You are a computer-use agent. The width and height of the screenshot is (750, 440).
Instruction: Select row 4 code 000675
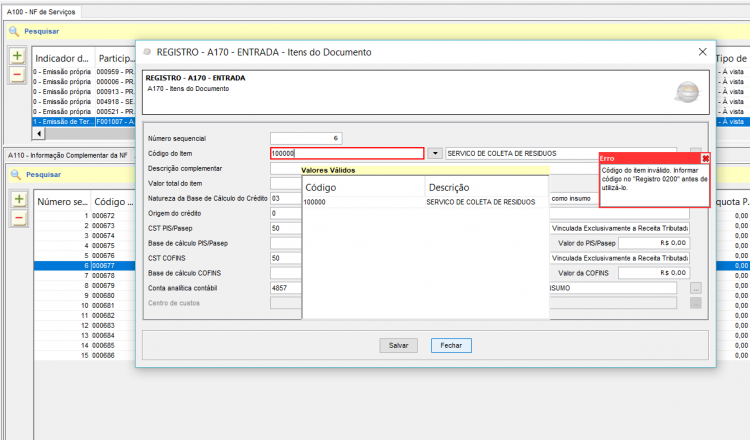[85, 246]
